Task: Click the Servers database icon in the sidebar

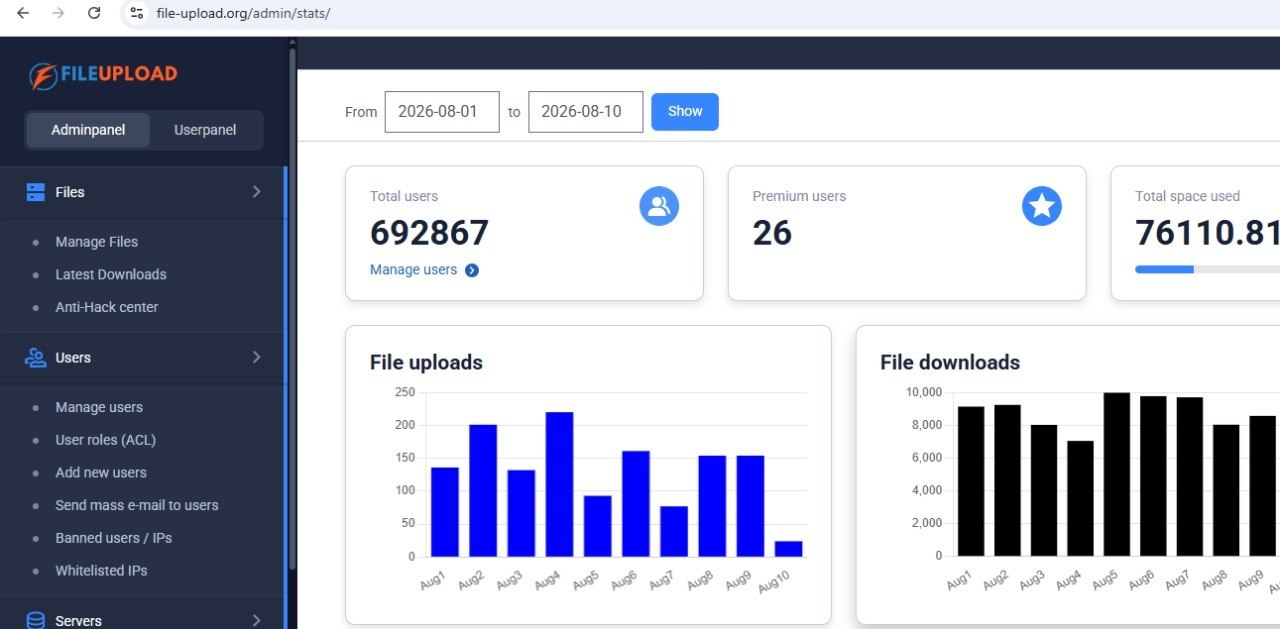Action: point(36,620)
